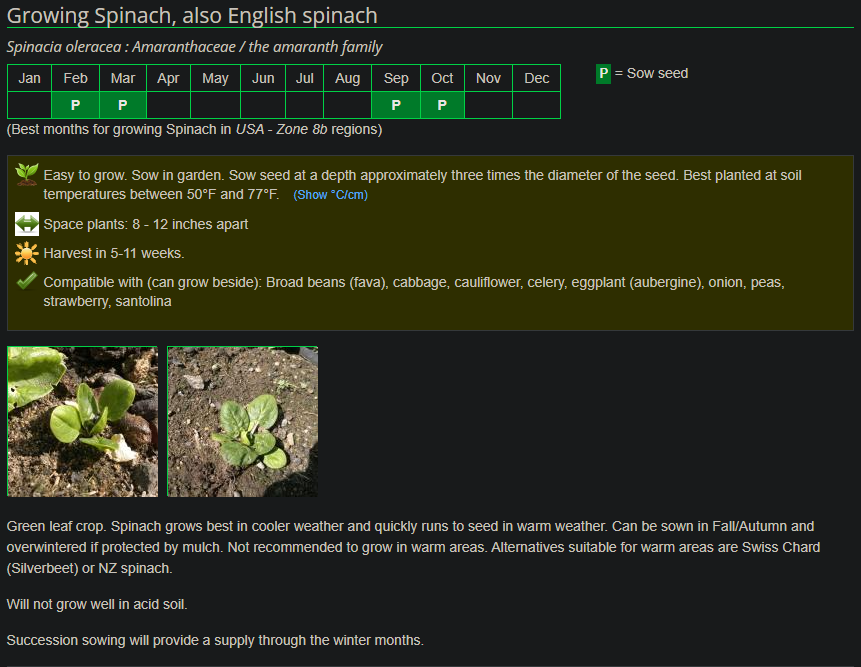This screenshot has height=667, width=861.
Task: Click the February sow seed P marker
Action: coord(75,105)
